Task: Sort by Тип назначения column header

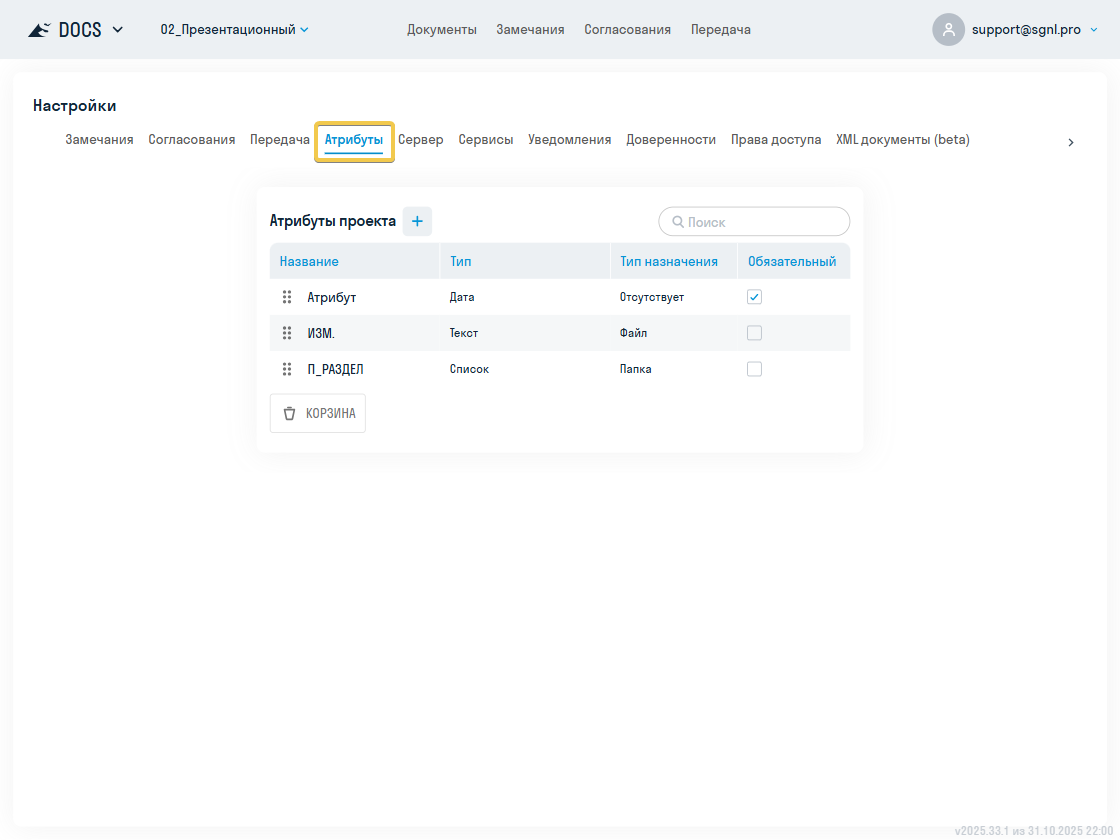Action: tap(668, 262)
